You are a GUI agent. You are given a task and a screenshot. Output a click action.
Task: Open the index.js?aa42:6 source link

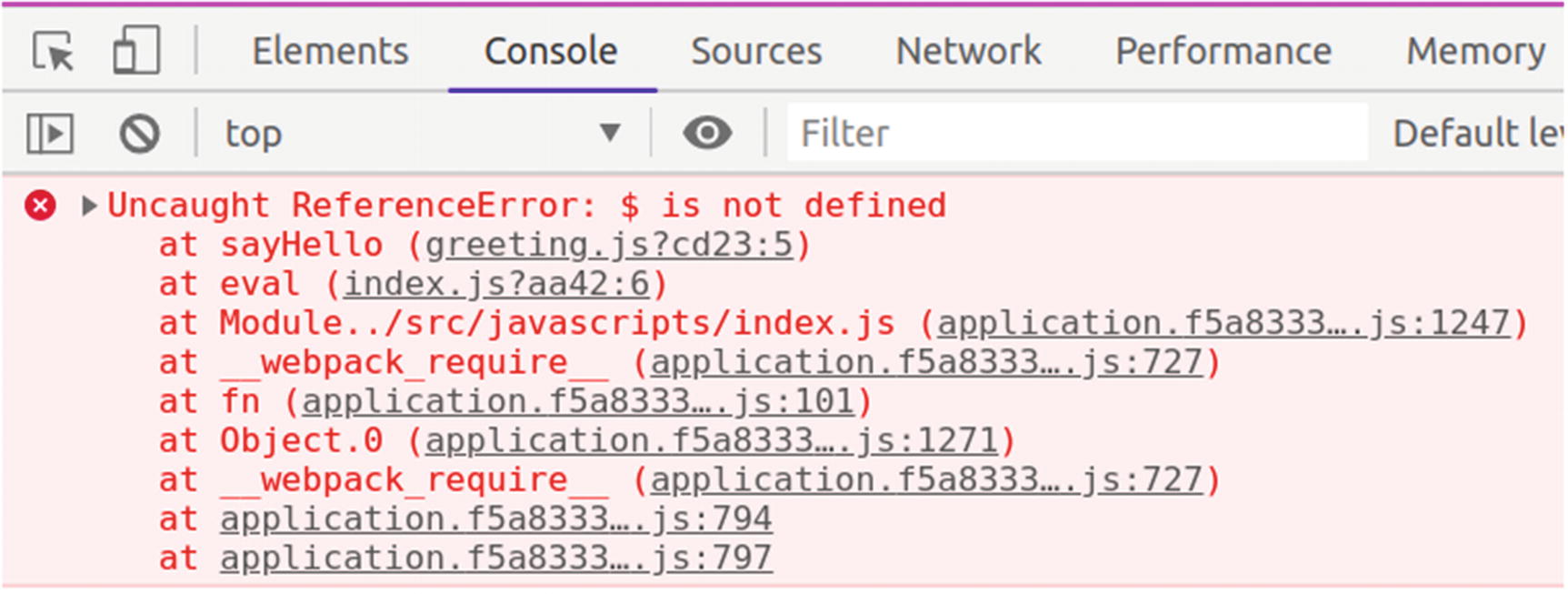tap(496, 284)
